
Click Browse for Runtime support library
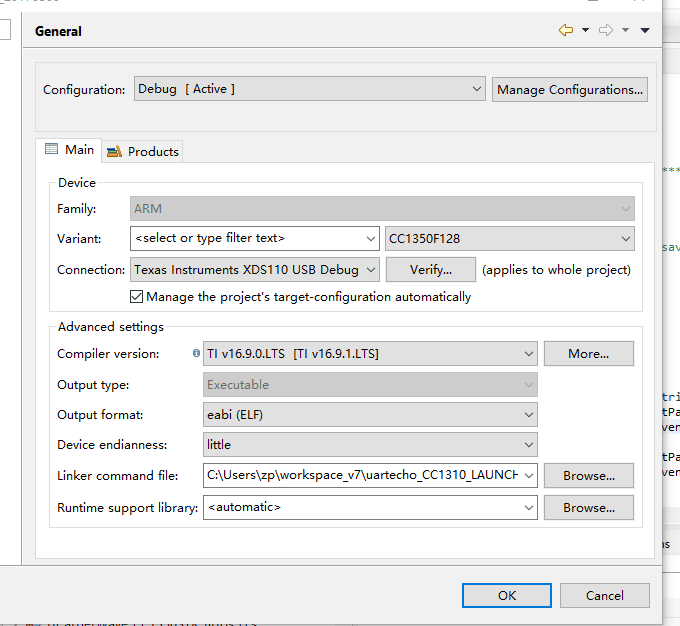[x=588, y=508]
